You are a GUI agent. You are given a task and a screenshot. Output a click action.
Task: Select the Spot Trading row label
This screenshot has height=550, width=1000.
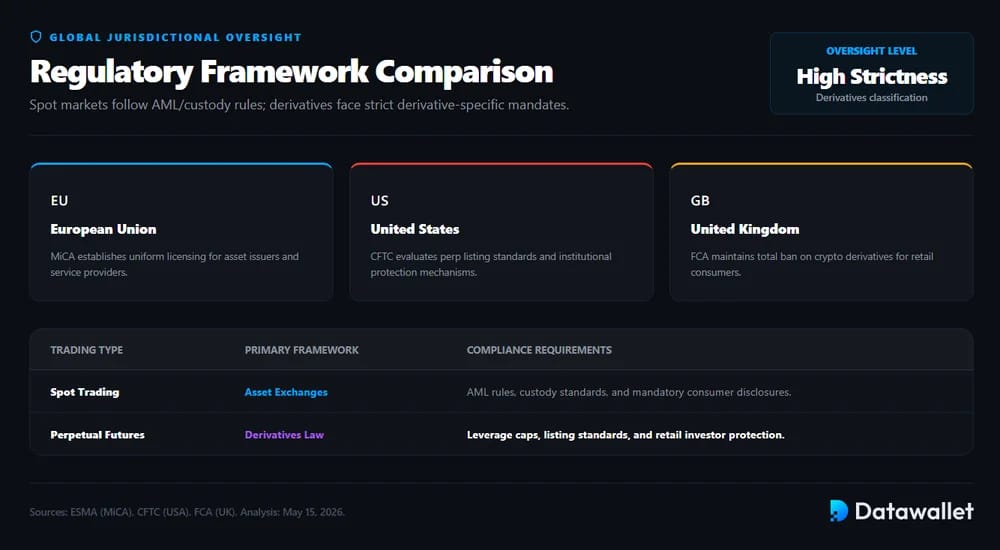pyautogui.click(x=85, y=392)
